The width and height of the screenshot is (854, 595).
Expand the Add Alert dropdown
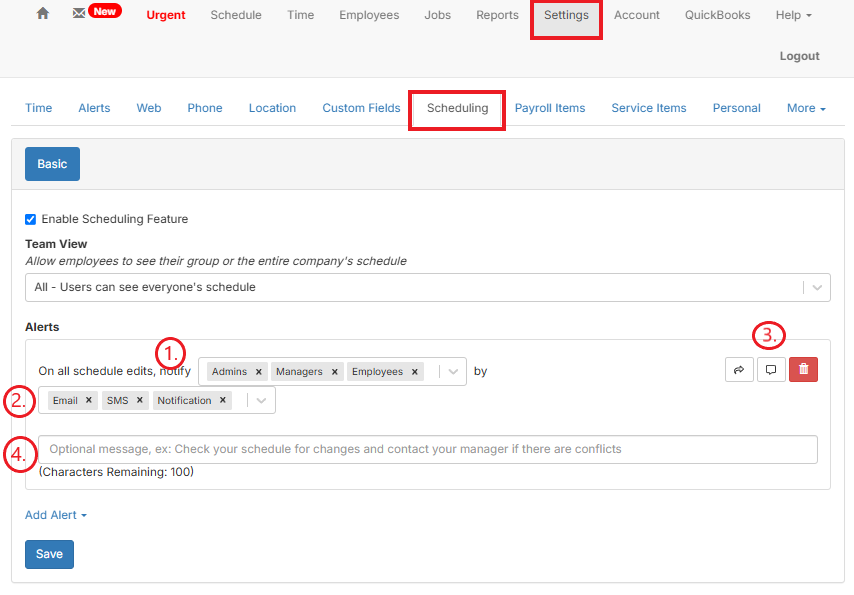click(55, 514)
